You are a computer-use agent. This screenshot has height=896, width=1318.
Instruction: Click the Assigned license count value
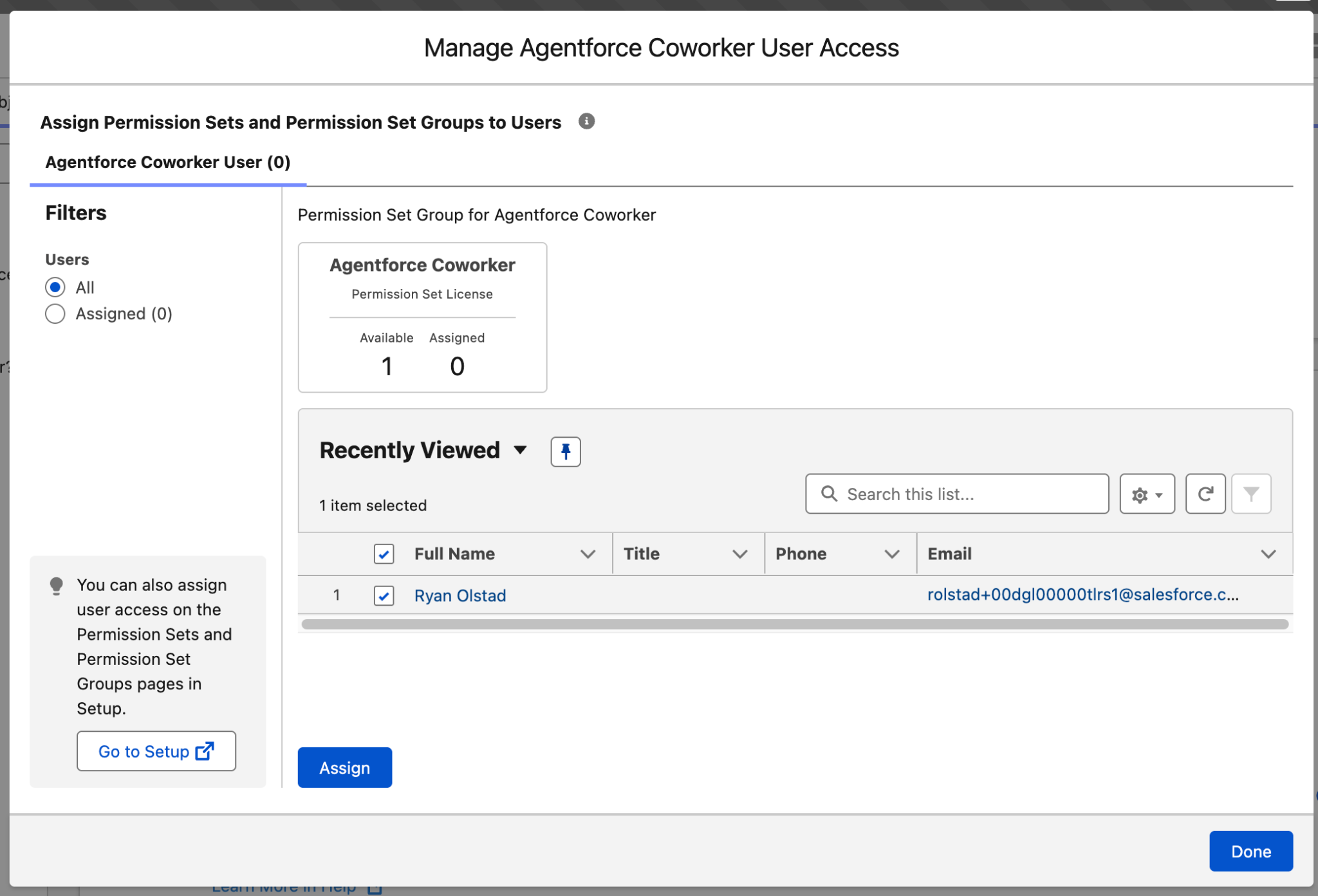[457, 367]
